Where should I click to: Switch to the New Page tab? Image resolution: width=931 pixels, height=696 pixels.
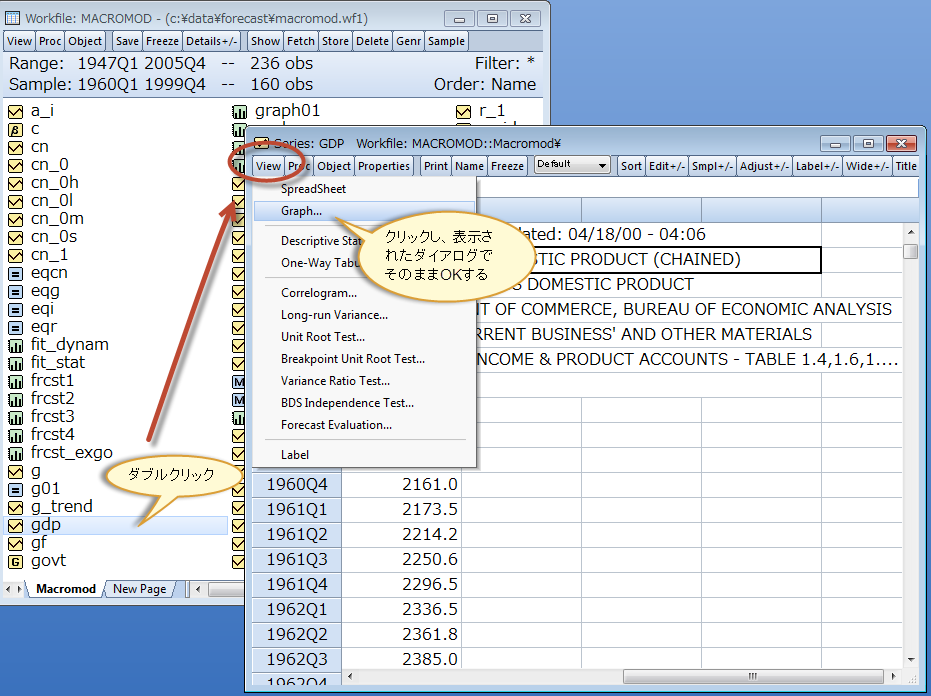click(x=140, y=589)
